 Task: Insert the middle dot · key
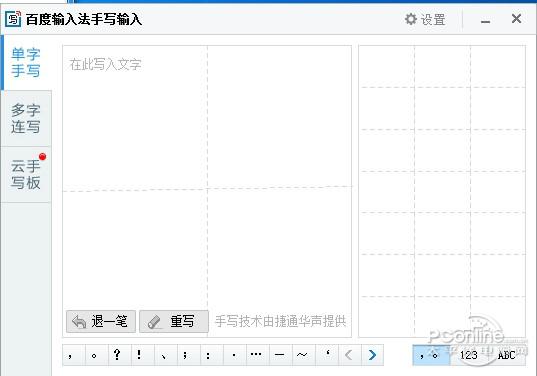235,355
